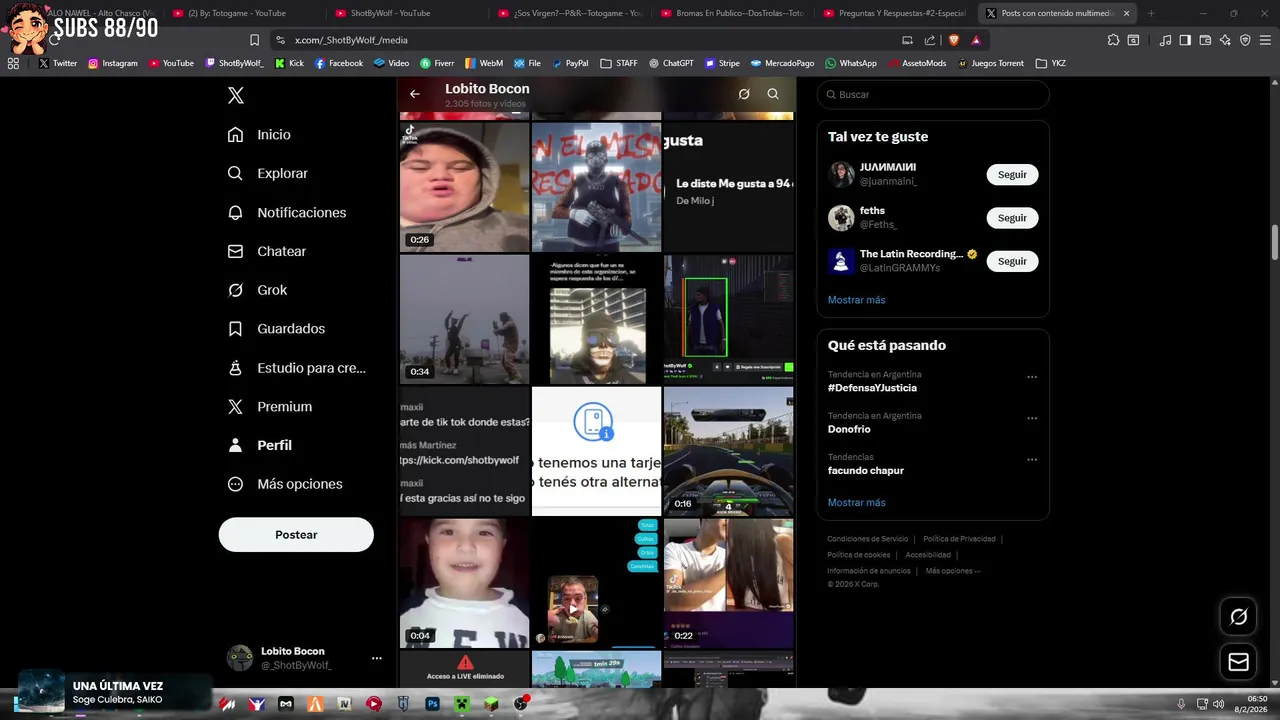Screen dimensions: 1280x720
Task: Open the feths profile avatar
Action: pyautogui.click(x=841, y=218)
